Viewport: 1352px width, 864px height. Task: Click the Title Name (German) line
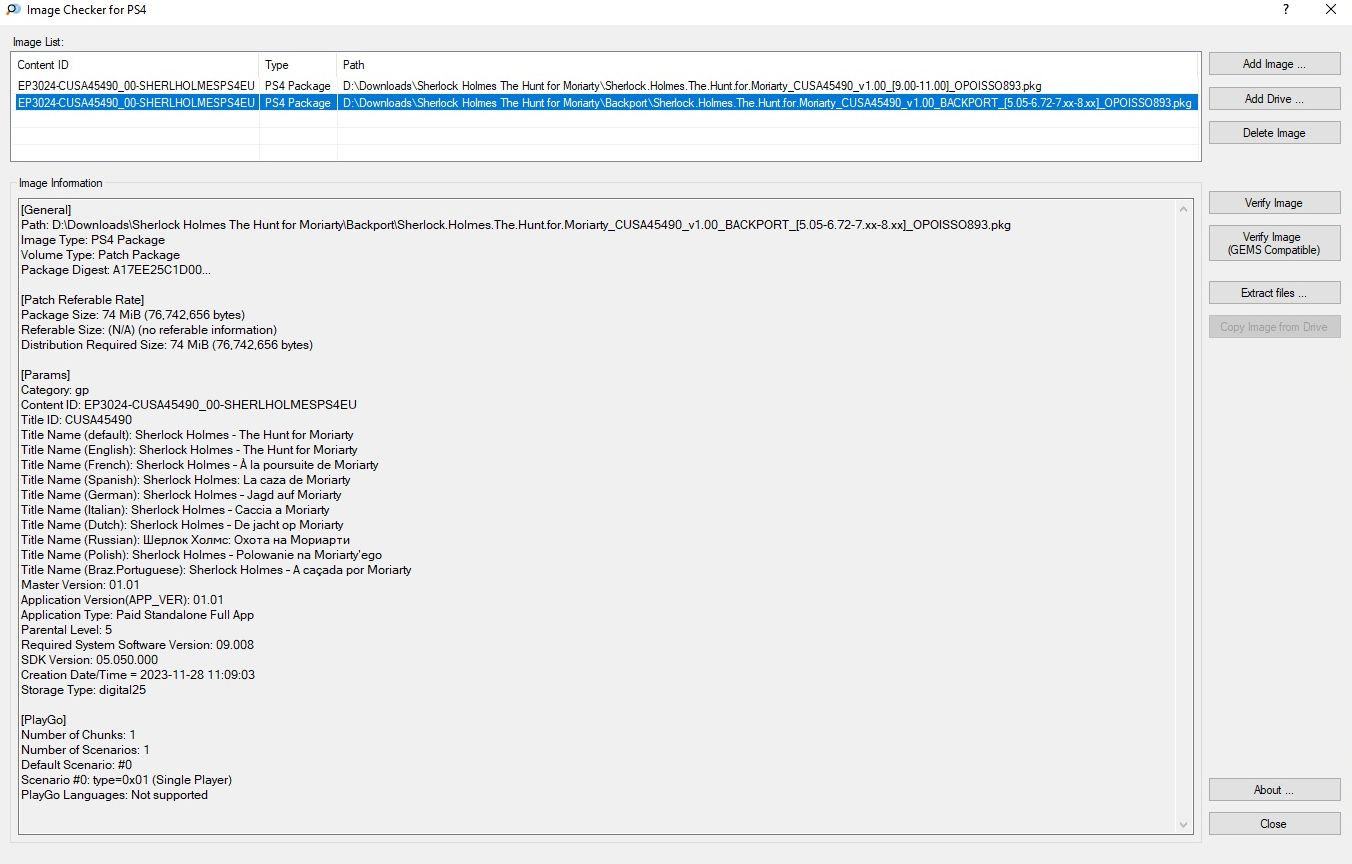[x=181, y=495]
